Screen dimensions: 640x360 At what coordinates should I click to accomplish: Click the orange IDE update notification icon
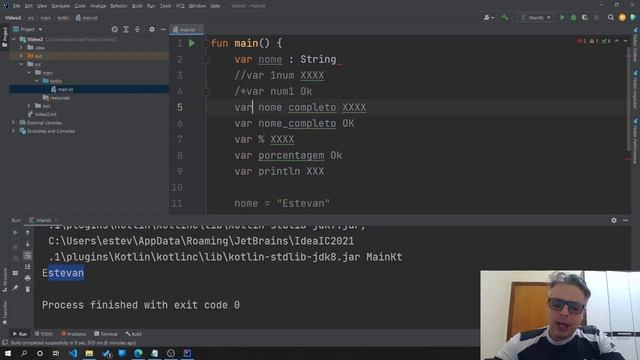click(x=622, y=18)
